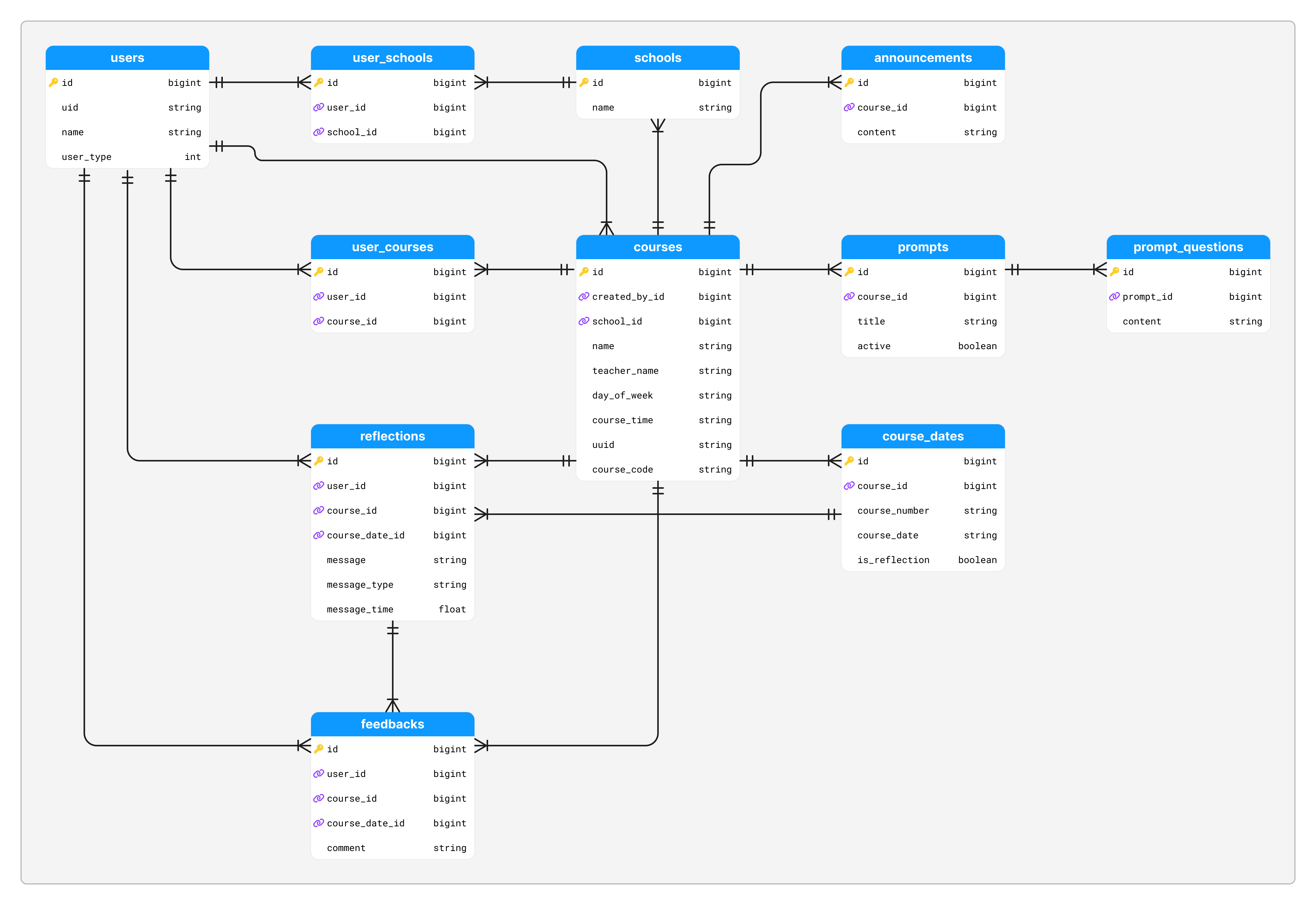Click the key icon in the schools table
Image resolution: width=1316 pixels, height=905 pixels.
584,83
